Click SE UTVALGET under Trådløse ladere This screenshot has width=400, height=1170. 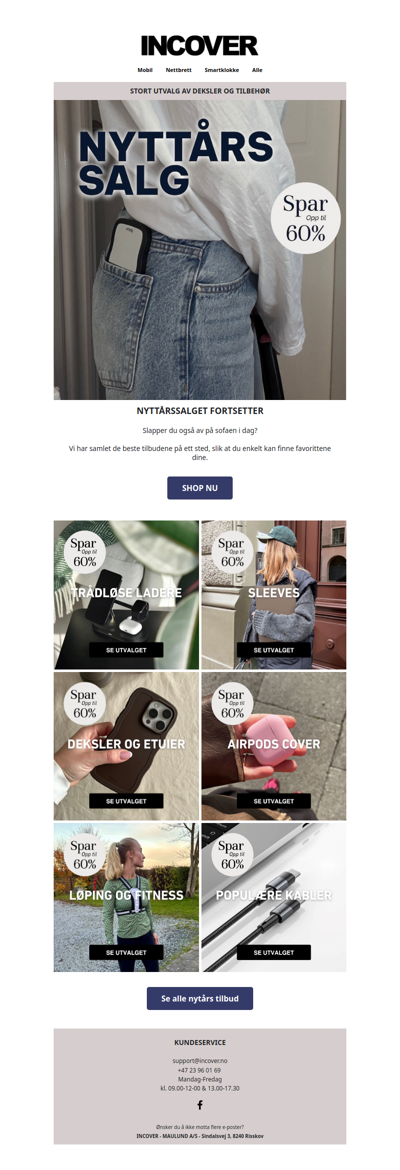click(x=126, y=650)
